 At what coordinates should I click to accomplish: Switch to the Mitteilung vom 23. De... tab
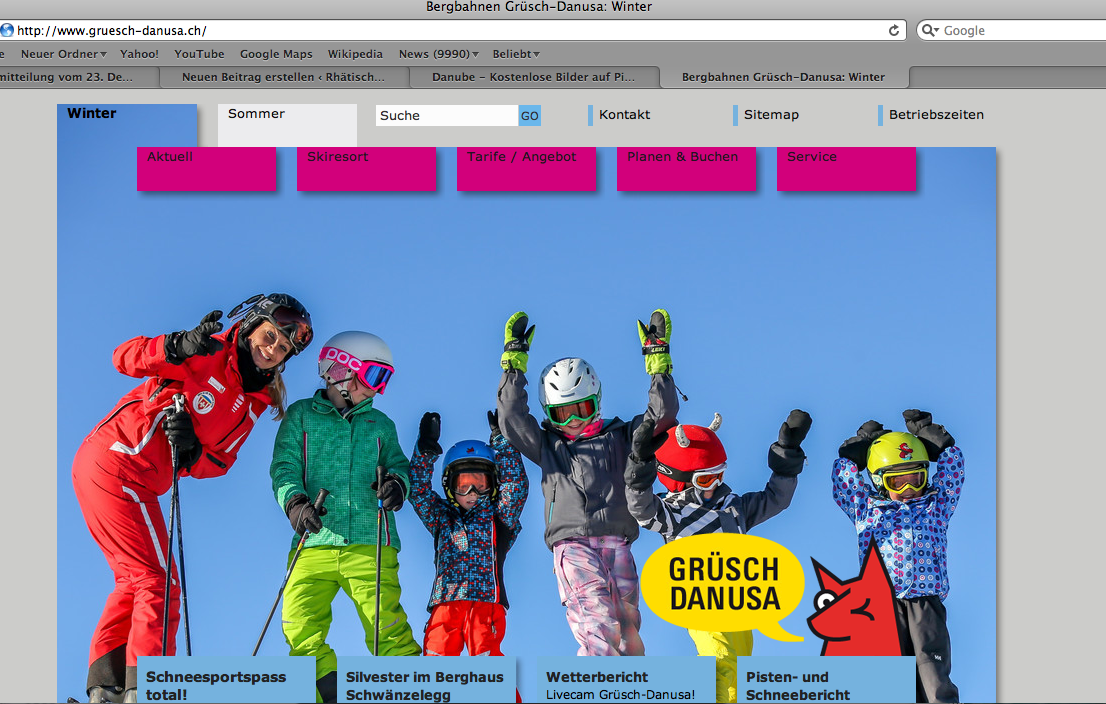pos(79,77)
